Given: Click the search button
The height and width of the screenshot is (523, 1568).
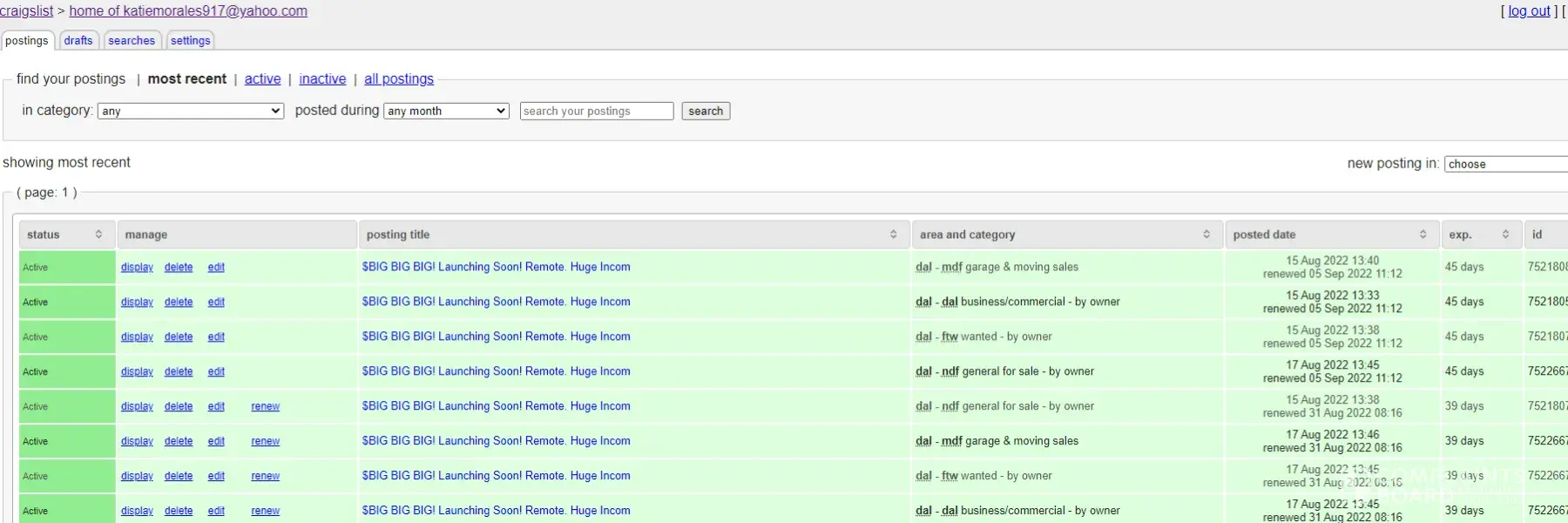Looking at the screenshot, I should (705, 111).
